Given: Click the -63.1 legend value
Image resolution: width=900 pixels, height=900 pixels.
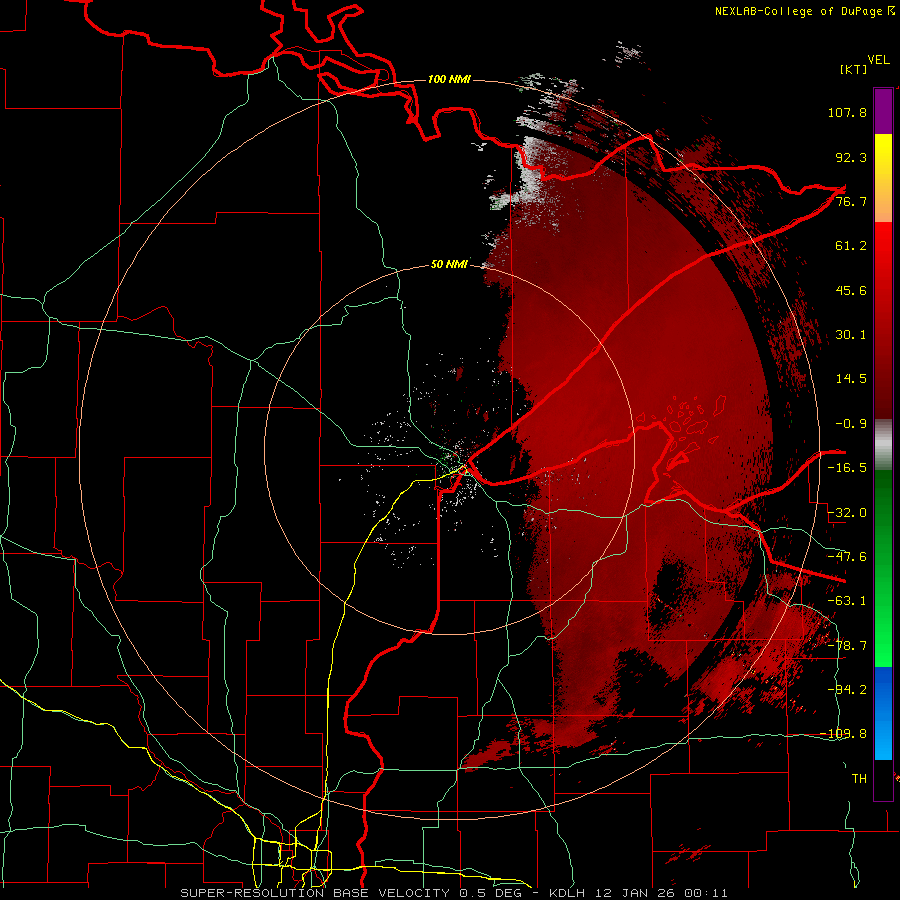Looking at the screenshot, I should tap(847, 601).
